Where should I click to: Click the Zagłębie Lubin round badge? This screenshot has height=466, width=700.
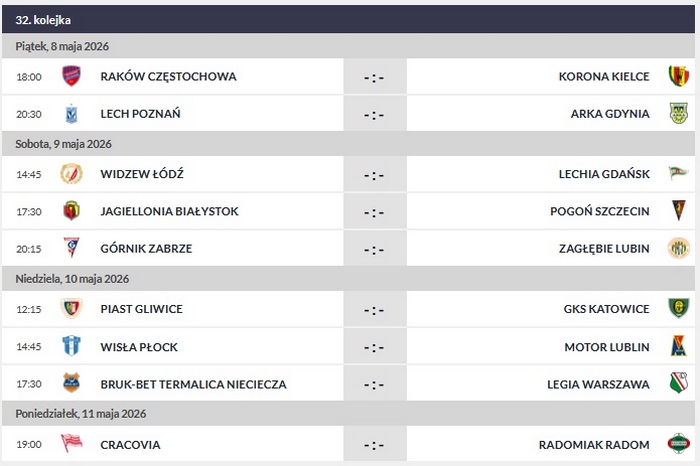679,248
